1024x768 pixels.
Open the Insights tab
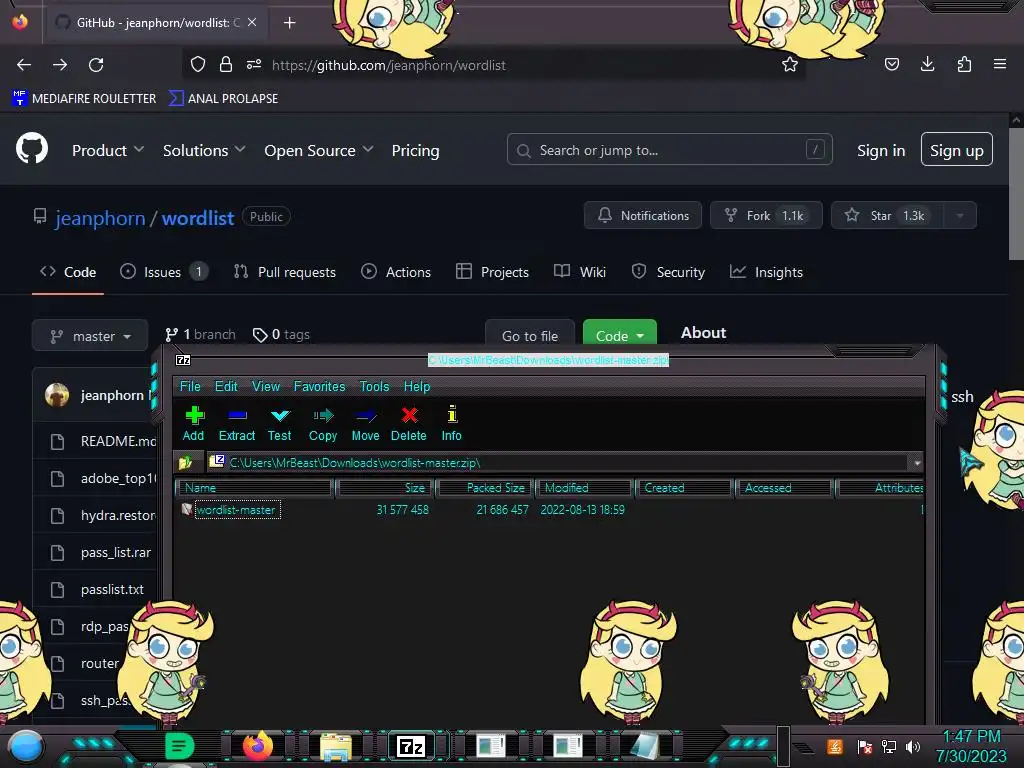[766, 272]
